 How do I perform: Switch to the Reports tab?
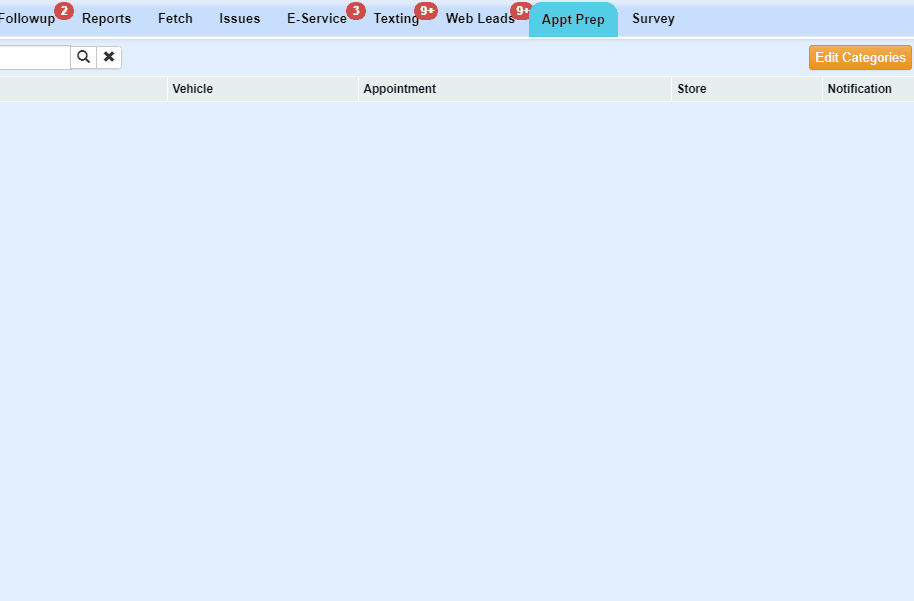coord(106,19)
